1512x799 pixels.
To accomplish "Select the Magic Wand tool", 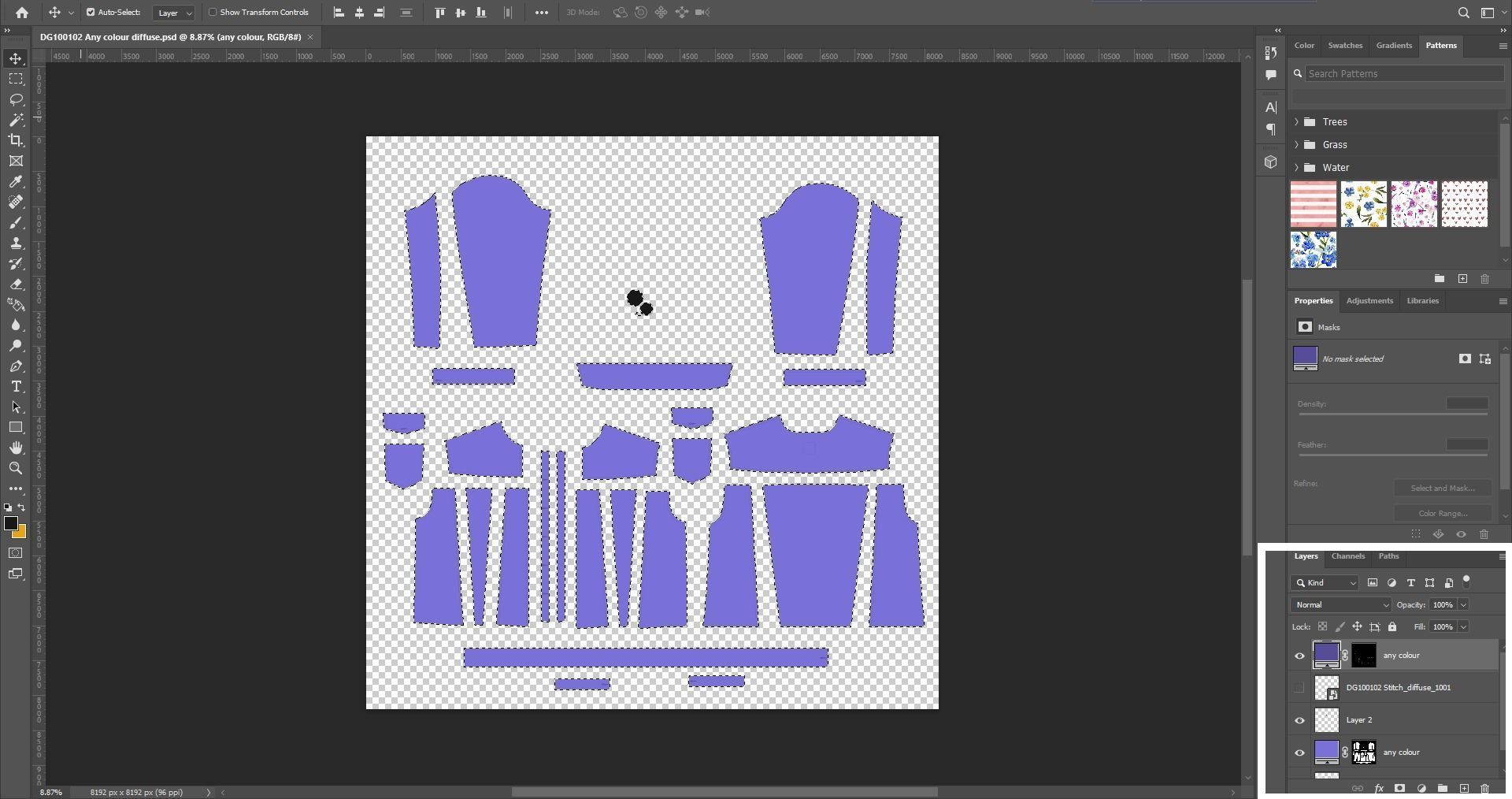I will click(x=16, y=120).
